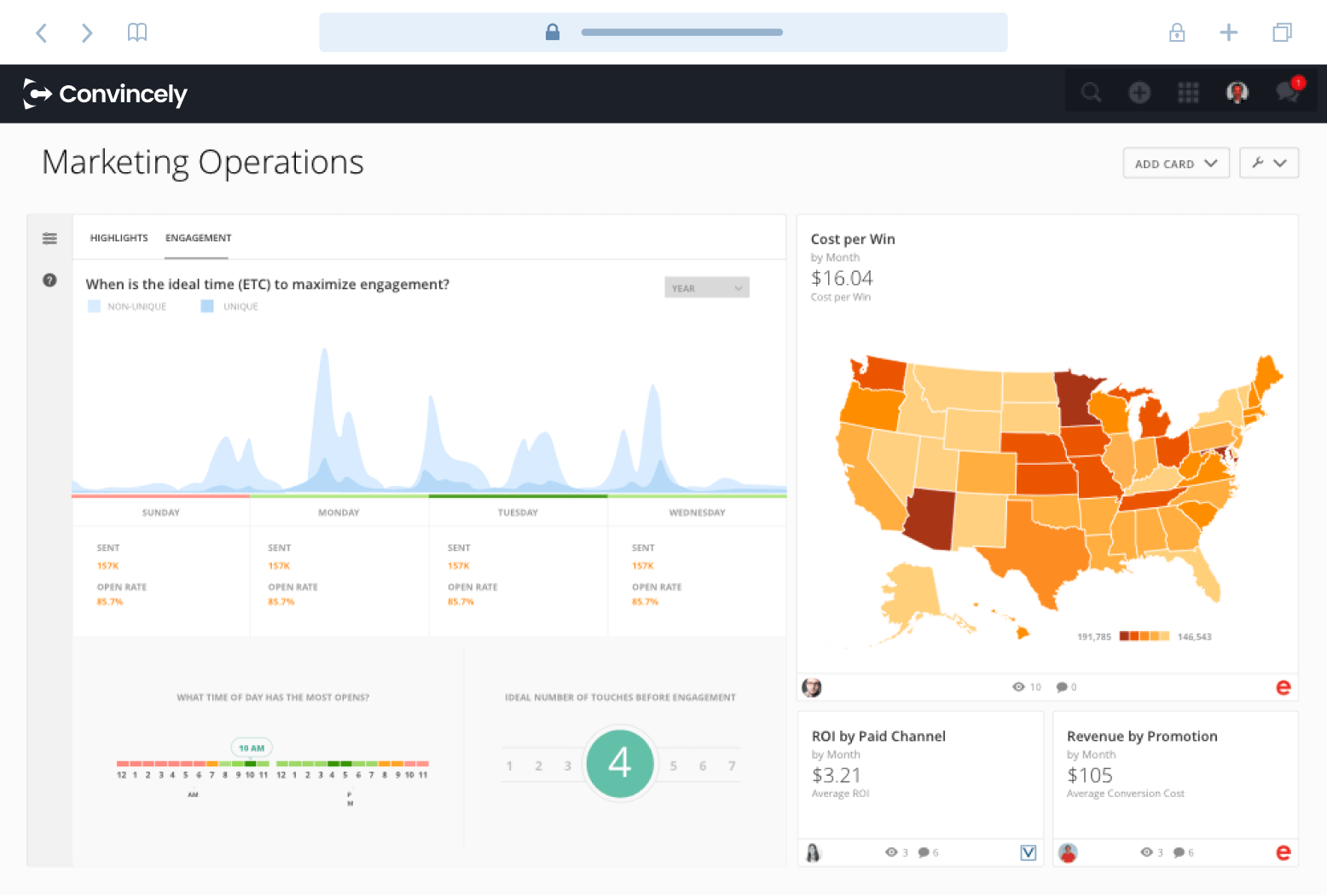Screen dimensions: 1327x896
Task: Select the Engagement tab
Action: tap(198, 238)
